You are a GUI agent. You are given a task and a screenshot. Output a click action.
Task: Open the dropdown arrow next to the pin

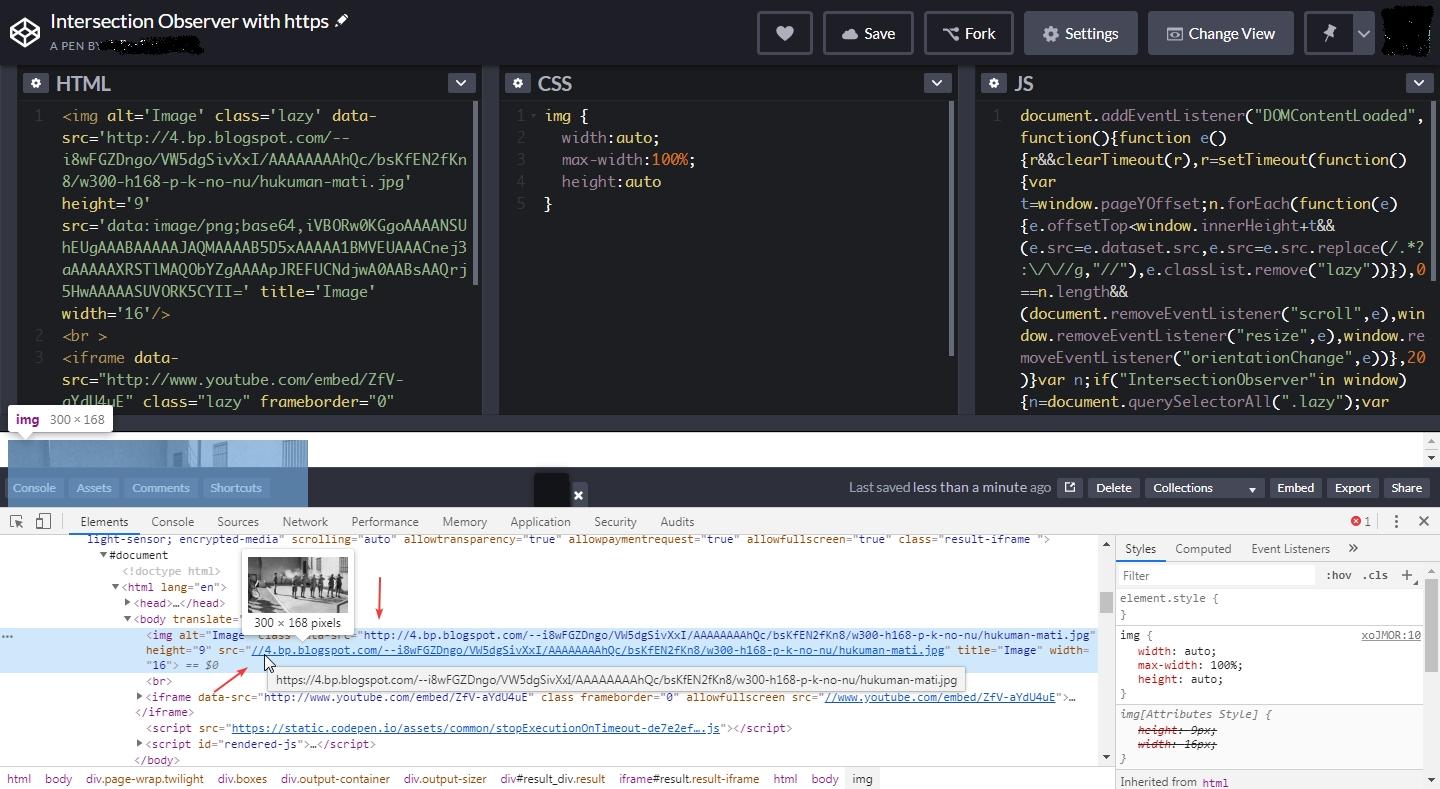tap(1363, 34)
